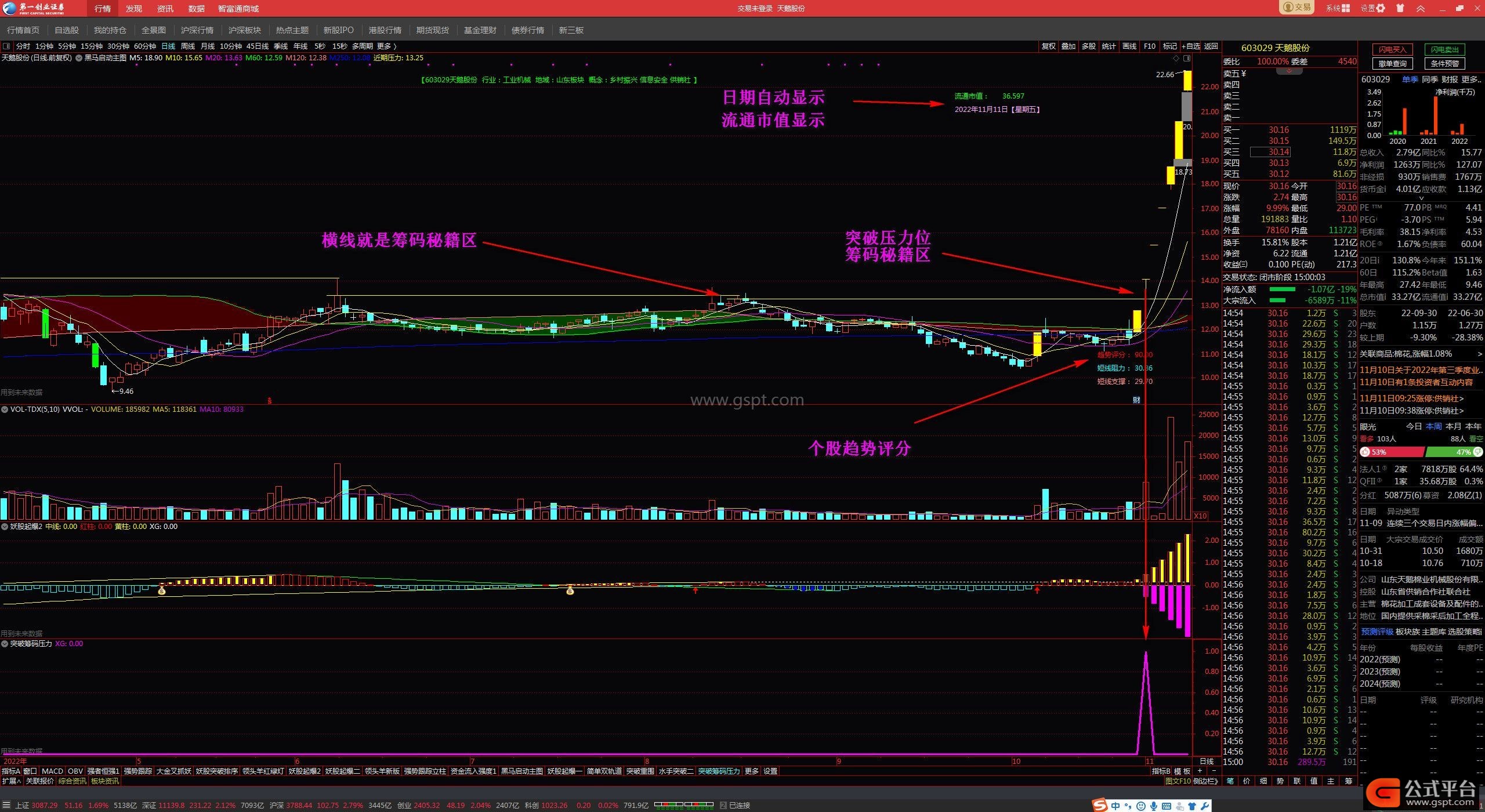Expand the sell-order depth red down arrow
Viewport: 1485px width, 812px height.
click(1289, 71)
